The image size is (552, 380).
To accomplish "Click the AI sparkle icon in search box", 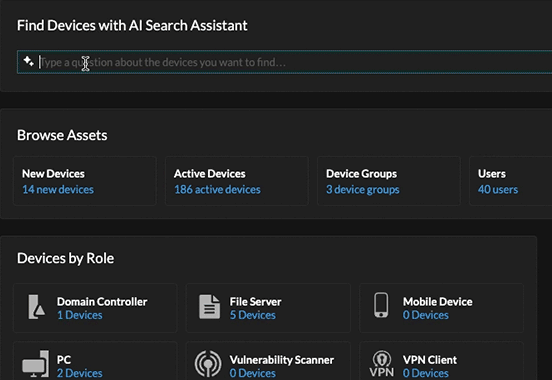I will tap(29, 62).
